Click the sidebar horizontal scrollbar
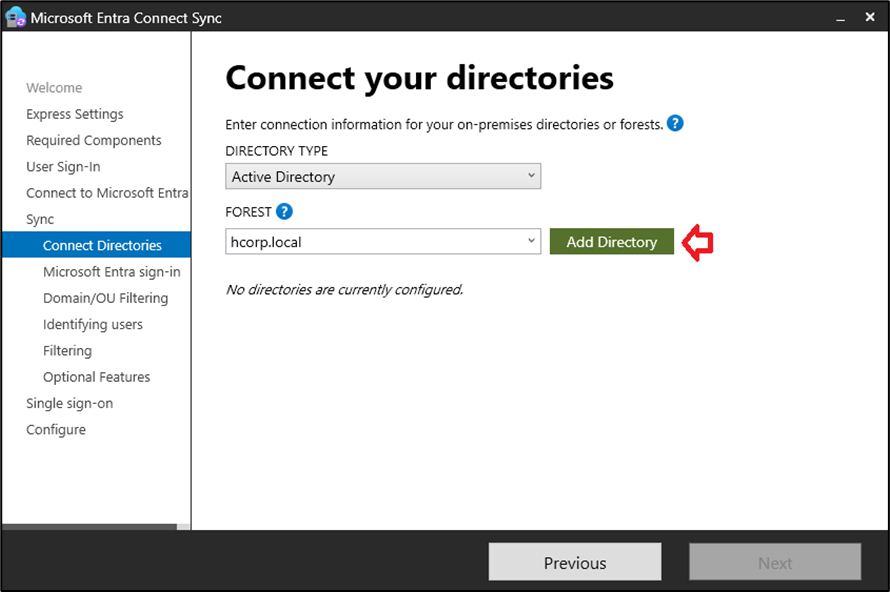890x592 pixels. (x=90, y=526)
